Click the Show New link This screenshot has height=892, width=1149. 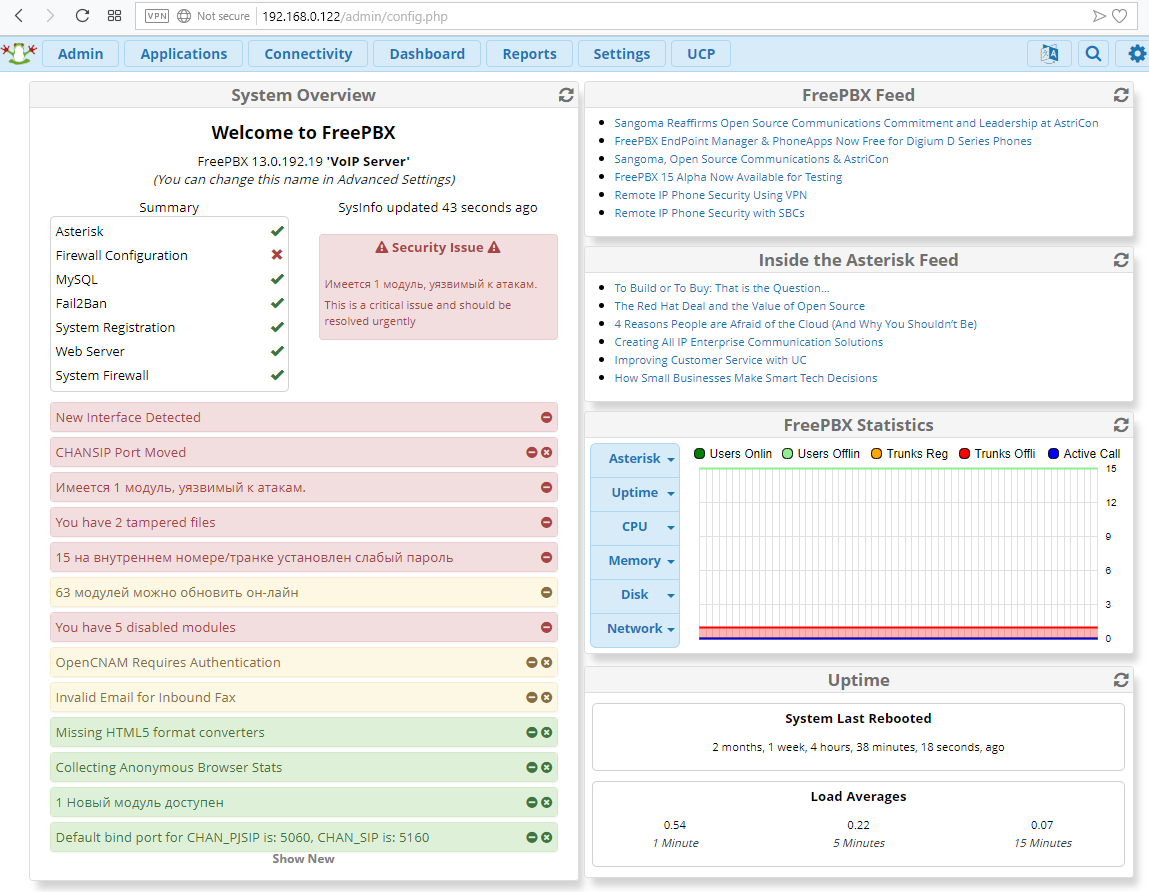point(303,859)
